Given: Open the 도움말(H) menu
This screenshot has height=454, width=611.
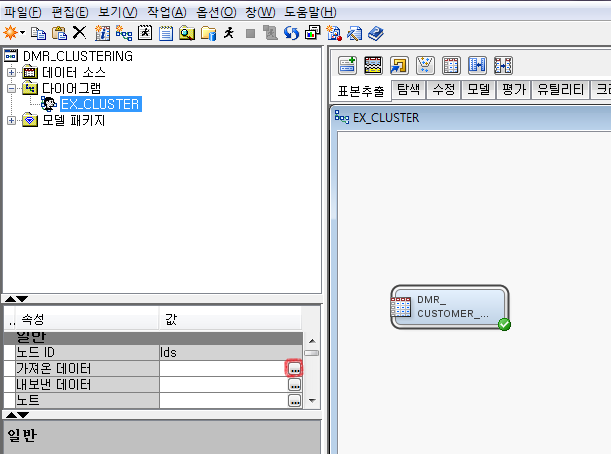Looking at the screenshot, I should click(x=311, y=12).
